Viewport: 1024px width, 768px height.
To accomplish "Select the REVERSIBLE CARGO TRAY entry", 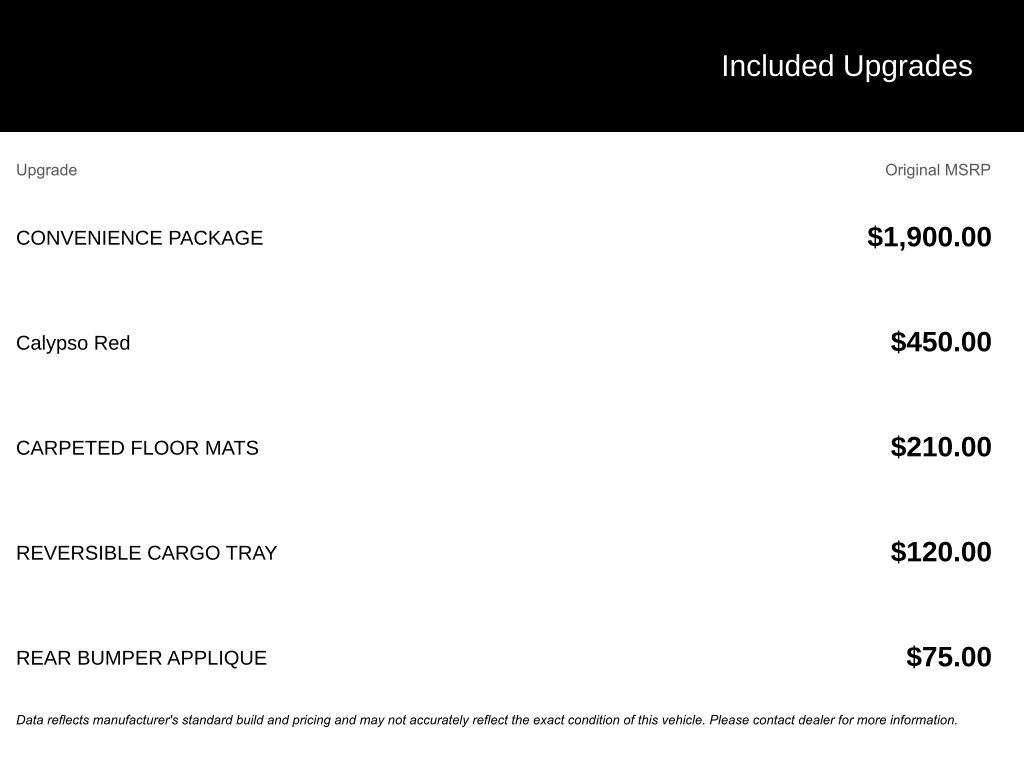I will (x=147, y=553).
